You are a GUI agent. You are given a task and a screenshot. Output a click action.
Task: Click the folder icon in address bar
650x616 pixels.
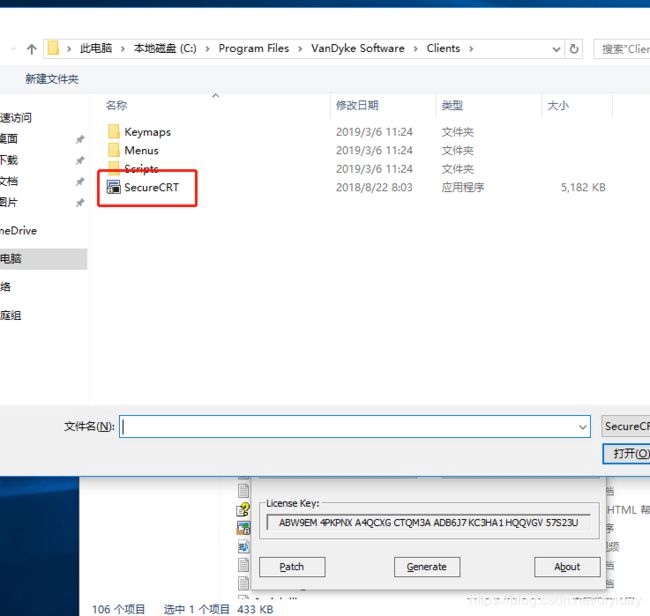coord(53,48)
